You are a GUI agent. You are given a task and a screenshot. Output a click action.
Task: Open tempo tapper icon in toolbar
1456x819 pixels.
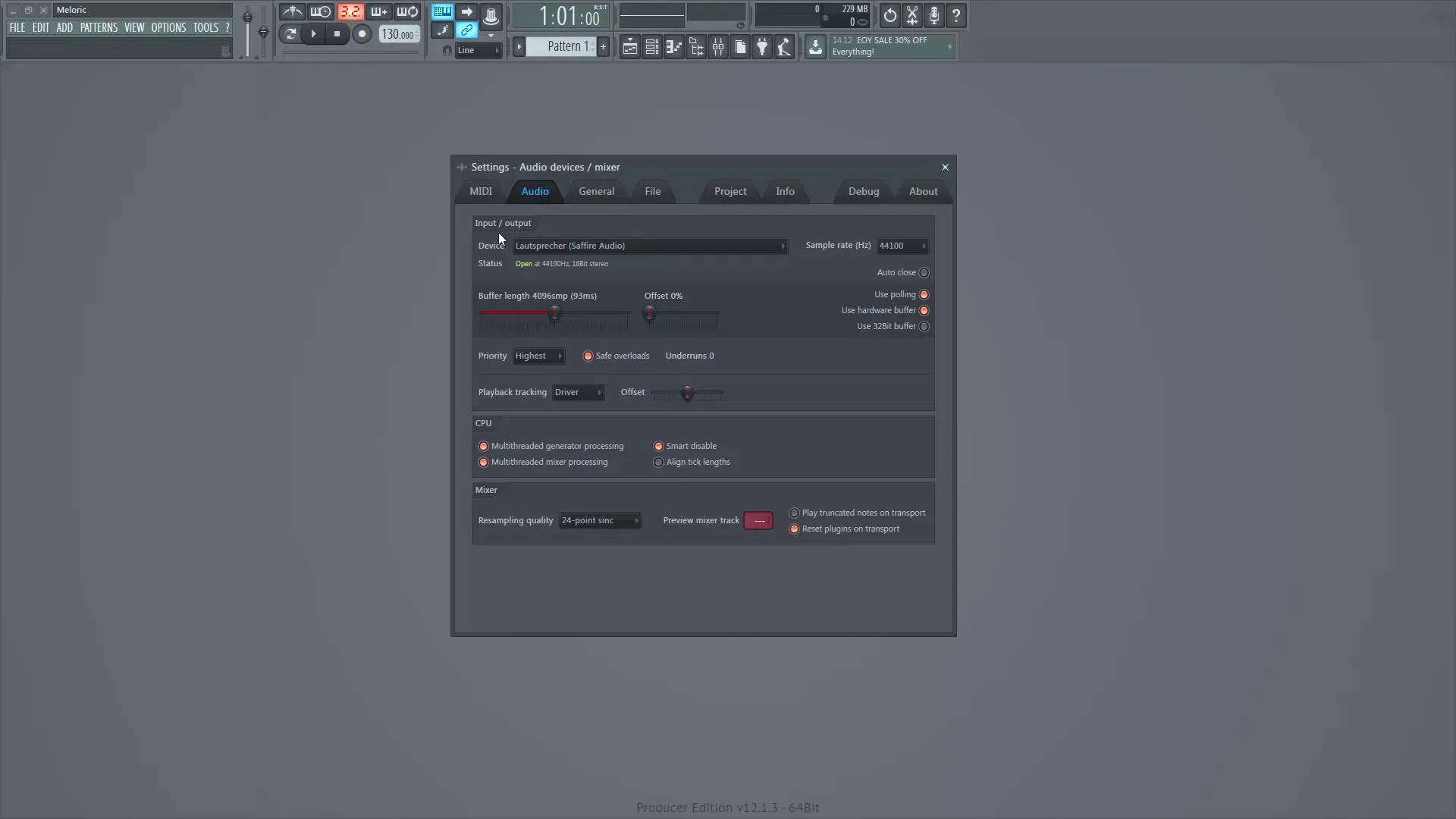point(784,47)
